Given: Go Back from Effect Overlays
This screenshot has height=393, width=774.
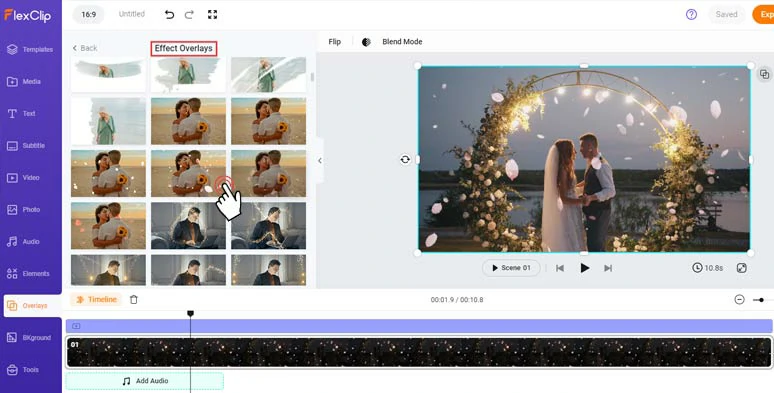Looking at the screenshot, I should [85, 48].
